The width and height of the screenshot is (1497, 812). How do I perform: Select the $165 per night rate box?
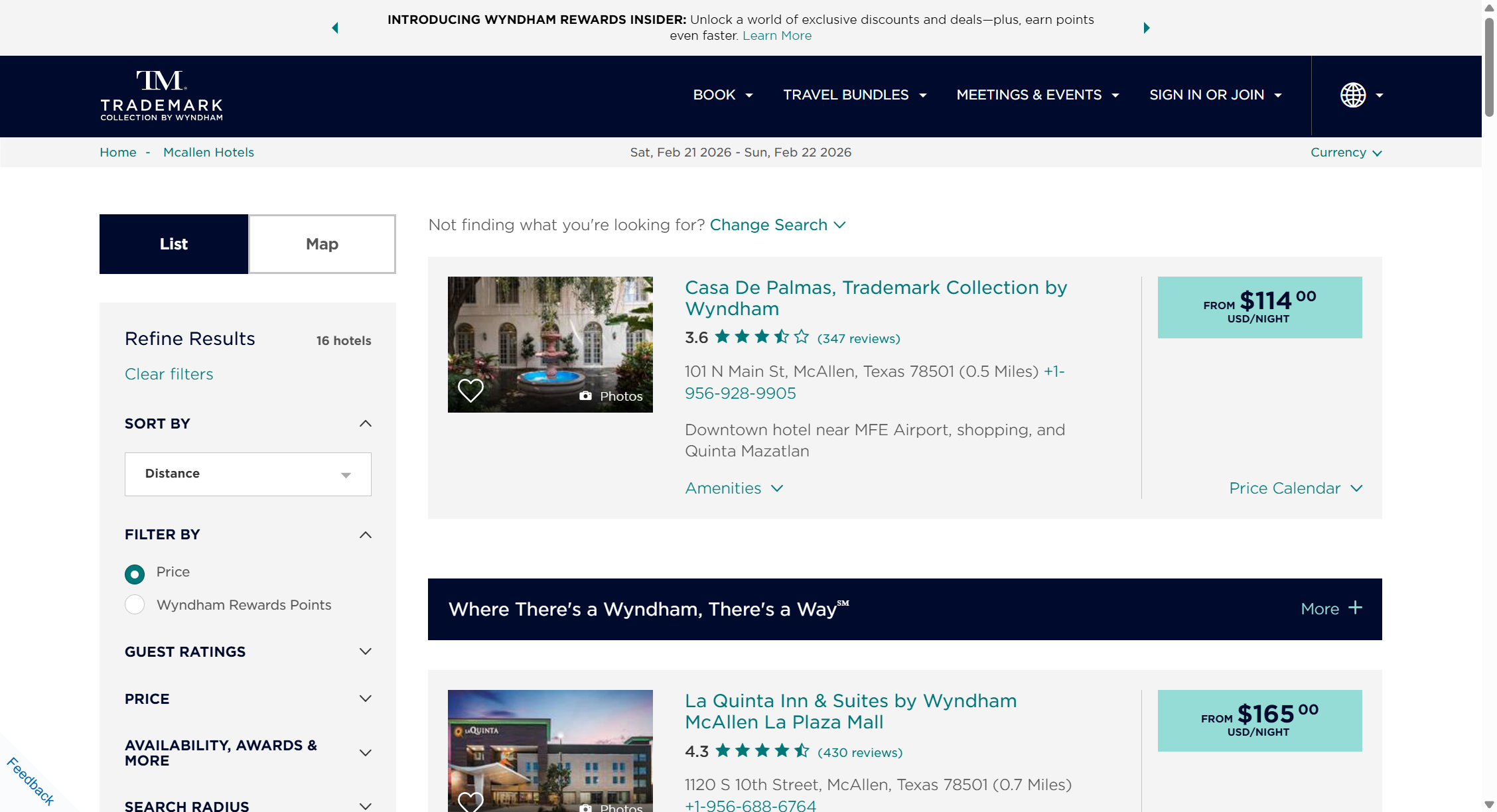pyautogui.click(x=1260, y=720)
